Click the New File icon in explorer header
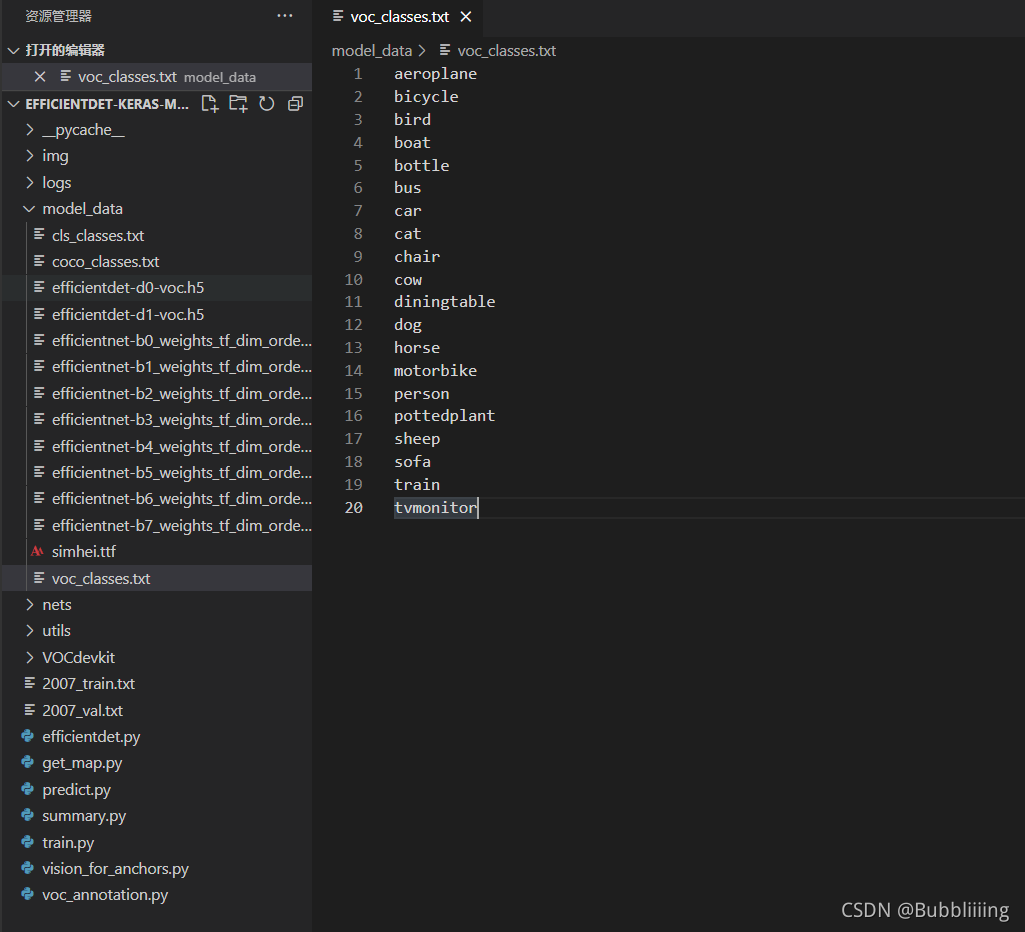This screenshot has height=932, width=1025. pyautogui.click(x=210, y=104)
